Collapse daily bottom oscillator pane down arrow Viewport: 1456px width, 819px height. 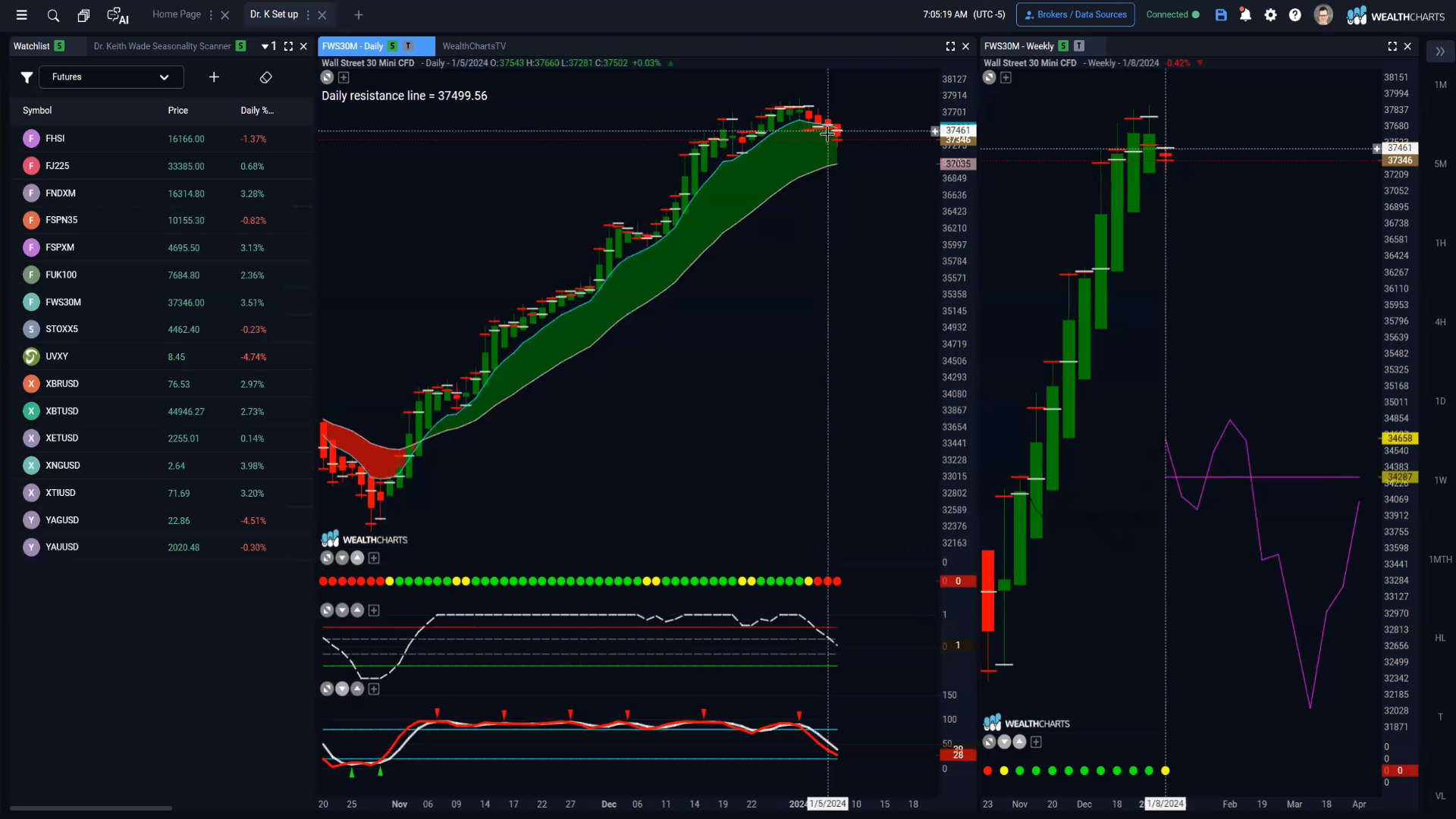[x=342, y=689]
